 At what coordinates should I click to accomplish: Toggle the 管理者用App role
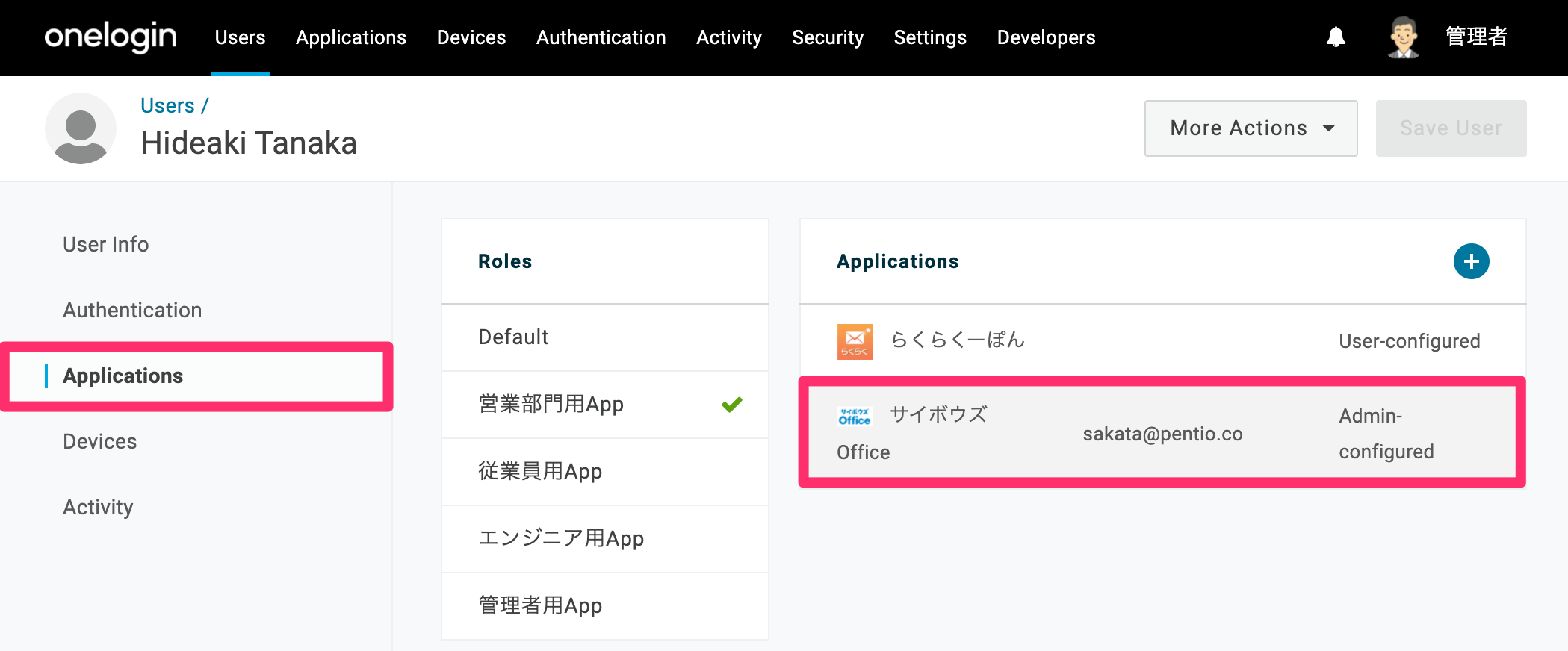605,605
